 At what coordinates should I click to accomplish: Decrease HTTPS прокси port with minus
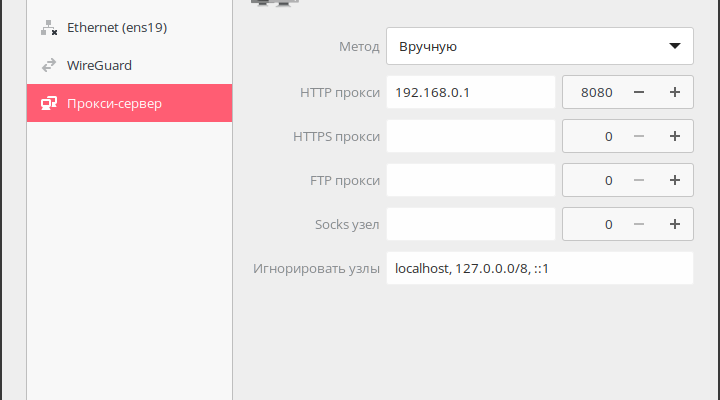[x=638, y=136]
